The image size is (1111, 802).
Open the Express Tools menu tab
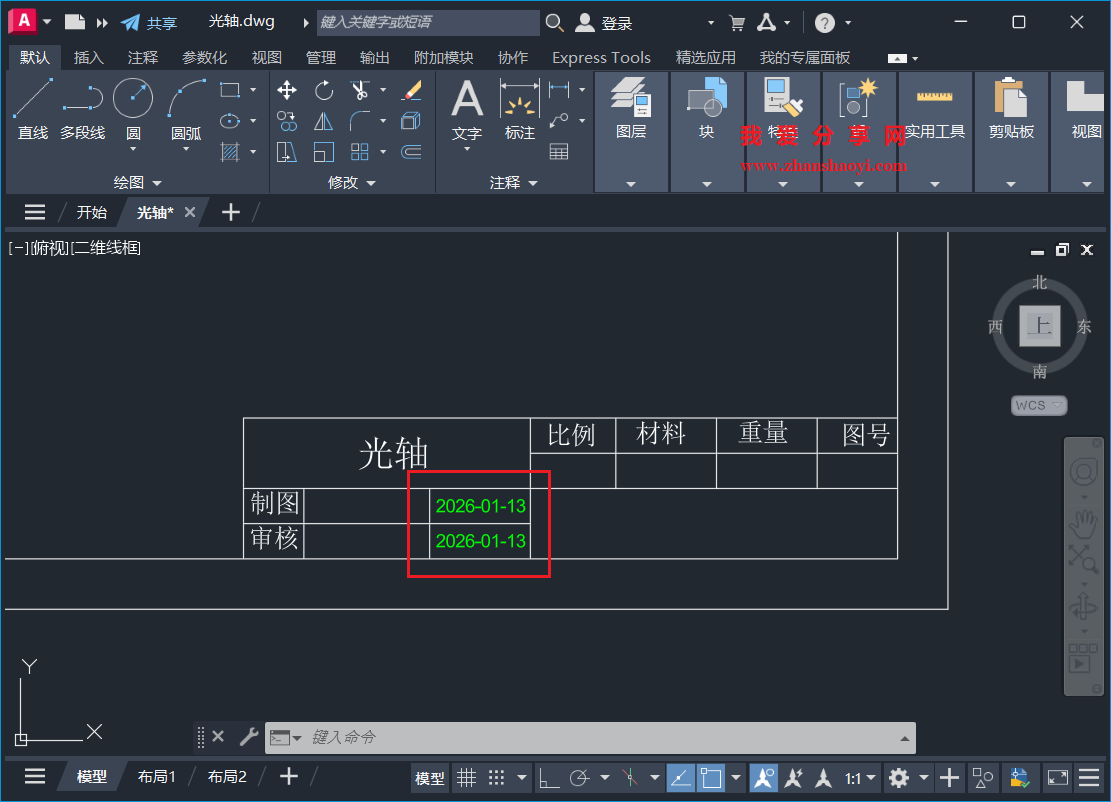601,57
